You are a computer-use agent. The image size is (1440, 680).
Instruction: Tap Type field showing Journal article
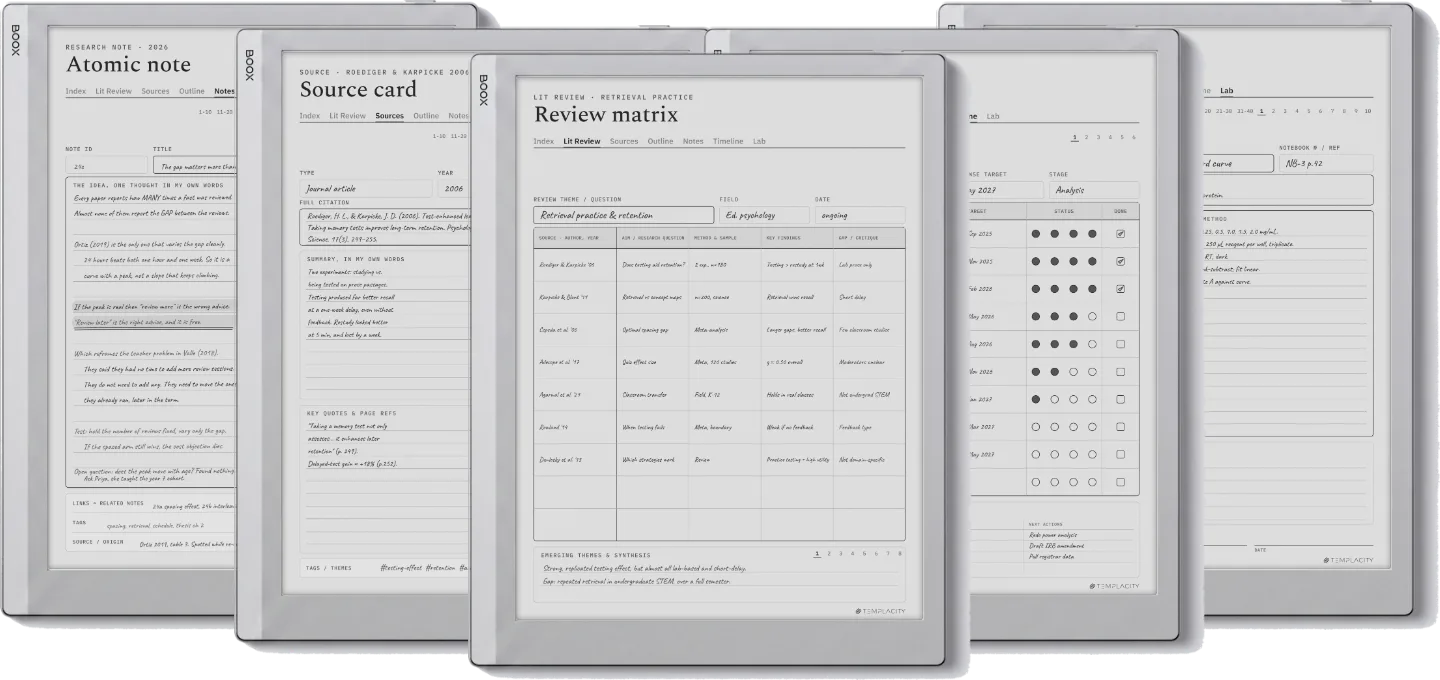366,189
